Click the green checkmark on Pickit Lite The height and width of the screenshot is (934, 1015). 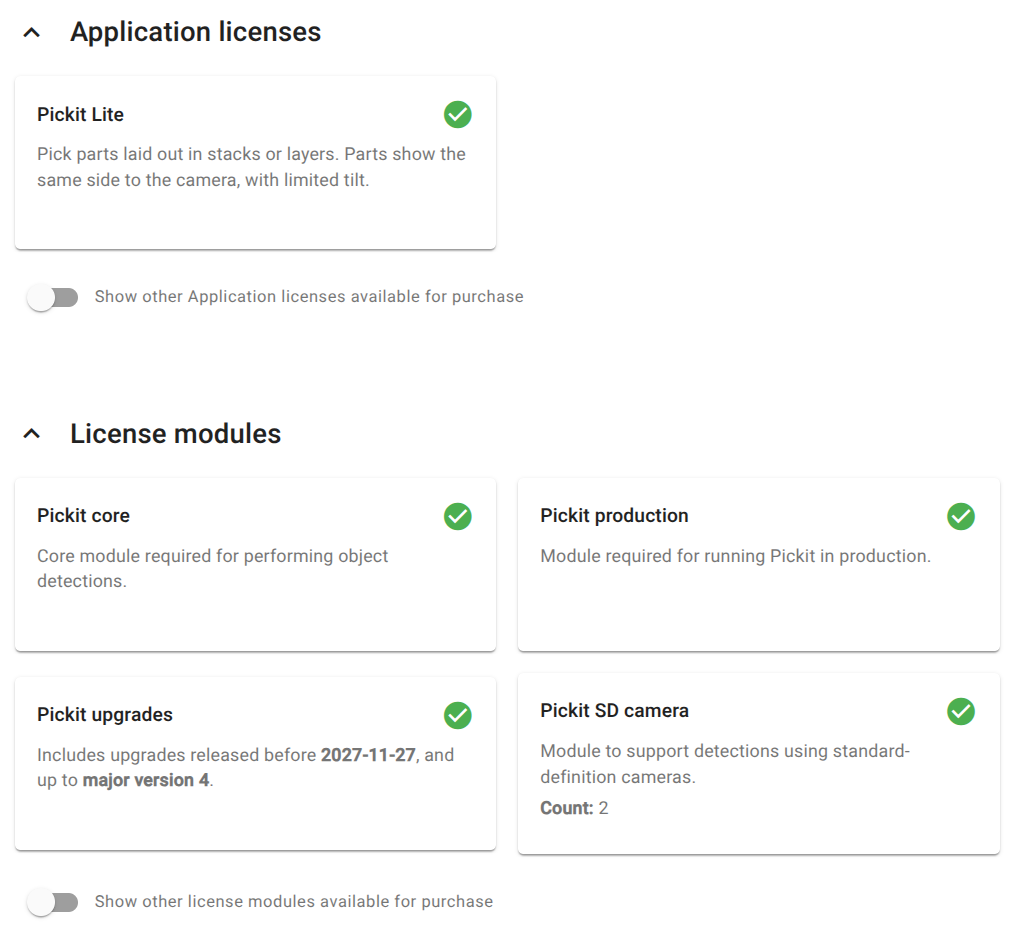(x=457, y=115)
